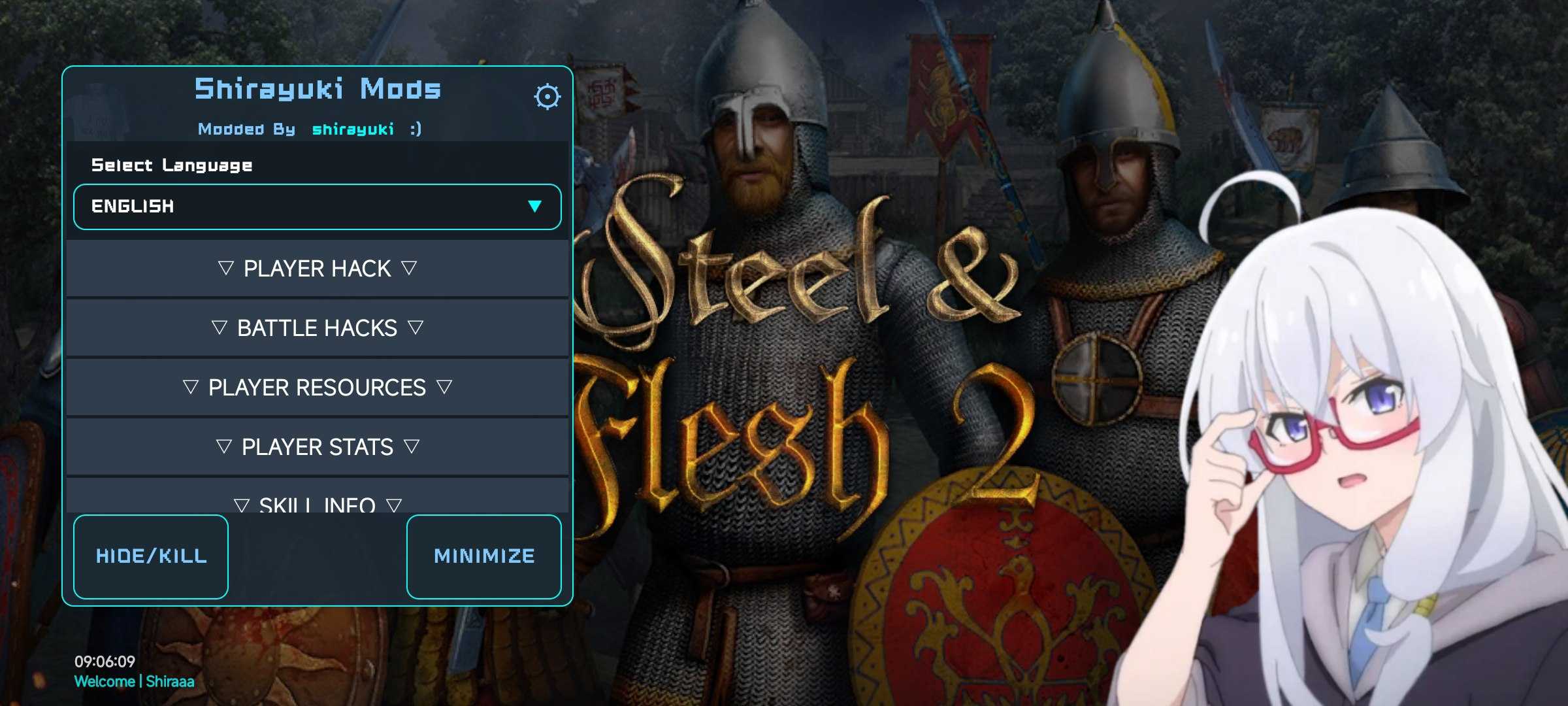Expand the PLAYER STATS section
The image size is (1568, 706).
click(x=317, y=447)
